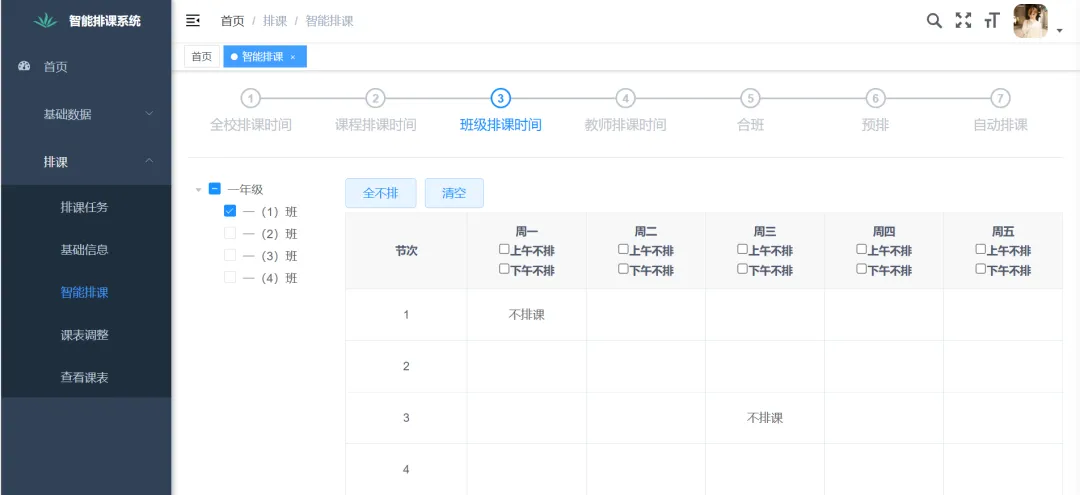The height and width of the screenshot is (495, 1080).
Task: Open 课表调整 in the sidebar
Action: [x=85, y=335]
